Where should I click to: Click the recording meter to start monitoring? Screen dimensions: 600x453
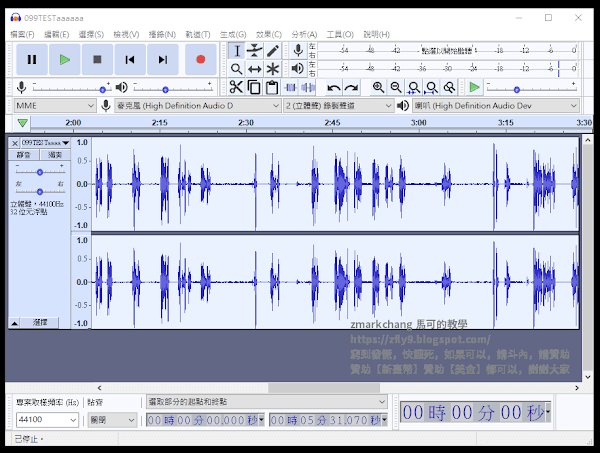pyautogui.click(x=448, y=51)
